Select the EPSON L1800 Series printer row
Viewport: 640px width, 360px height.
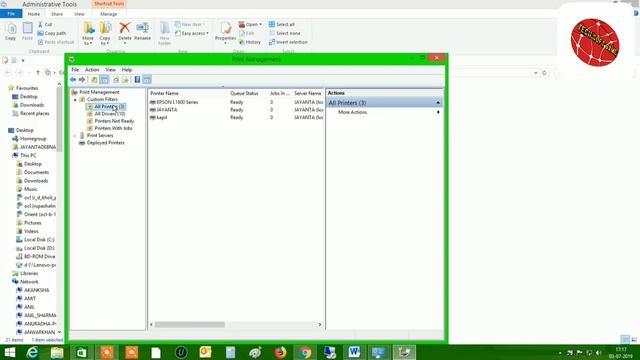236,102
